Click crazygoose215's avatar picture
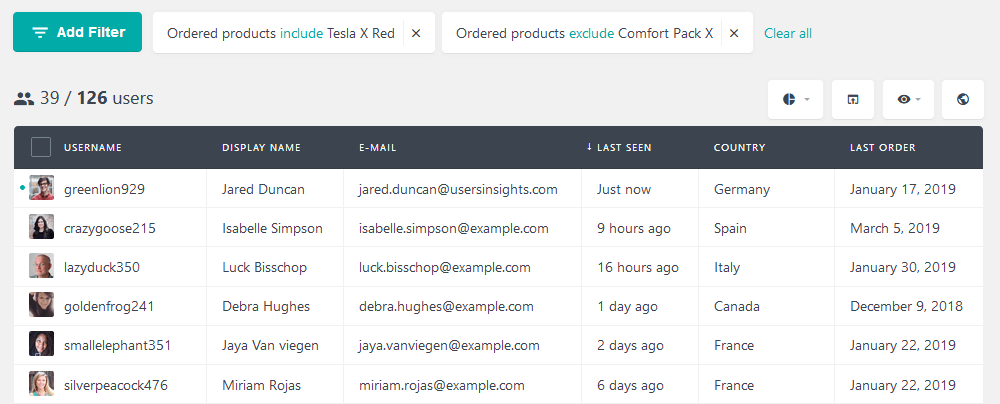1000x404 pixels. pos(41,227)
